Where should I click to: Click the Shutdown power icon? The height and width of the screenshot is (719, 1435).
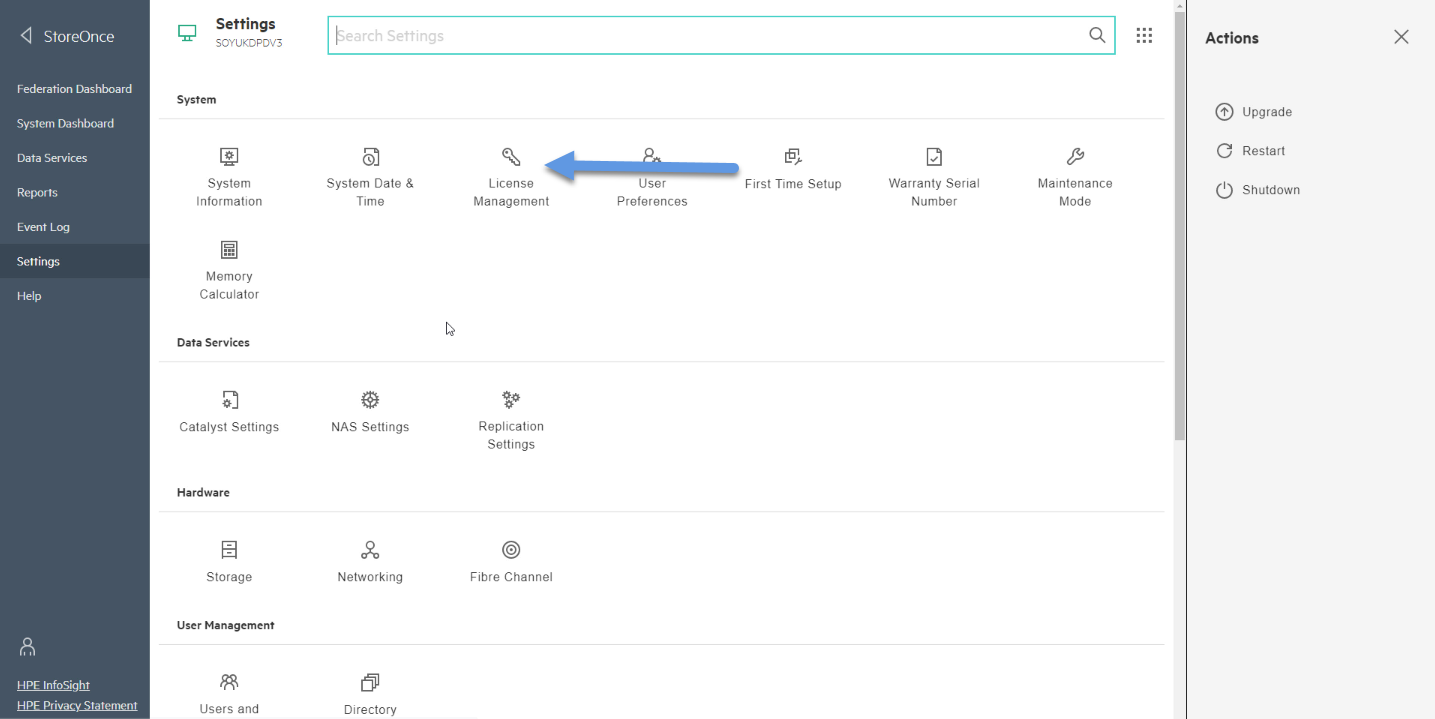pyautogui.click(x=1224, y=190)
